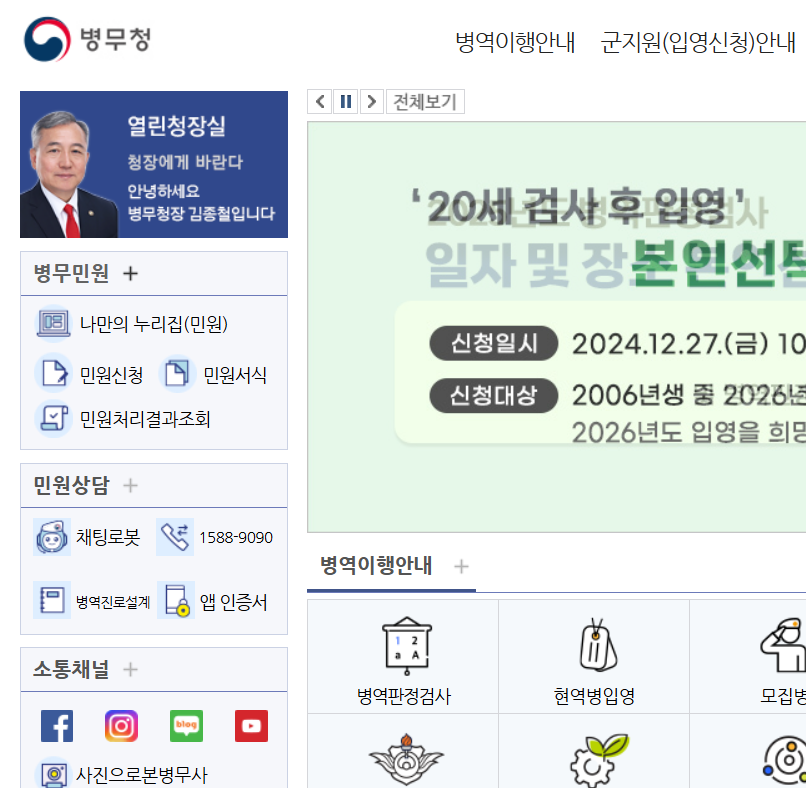Click the saluting soldier icon
This screenshot has width=806, height=788.
784,645
